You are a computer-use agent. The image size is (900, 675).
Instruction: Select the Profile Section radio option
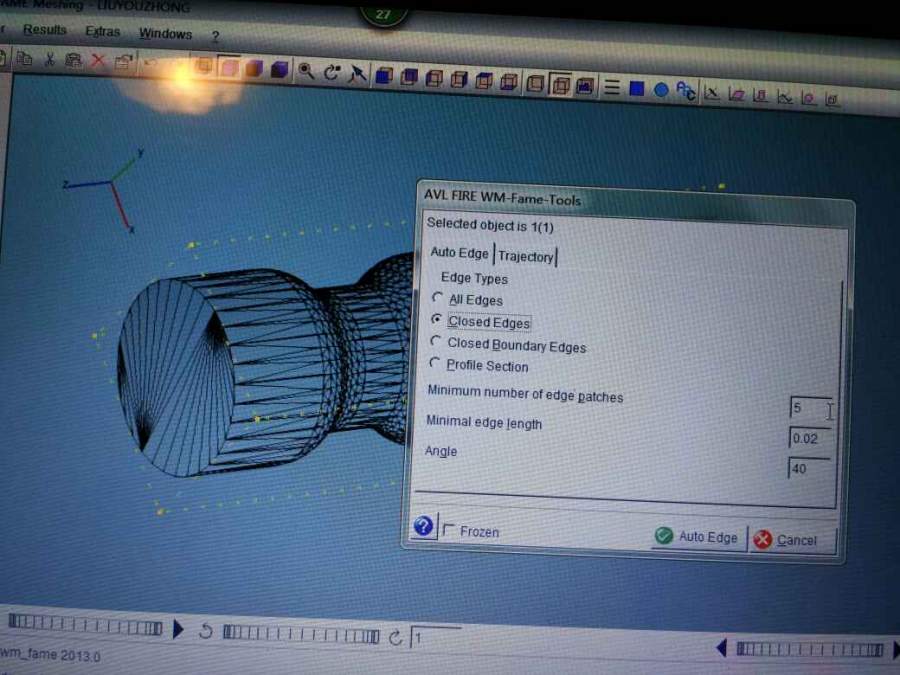pyautogui.click(x=435, y=363)
